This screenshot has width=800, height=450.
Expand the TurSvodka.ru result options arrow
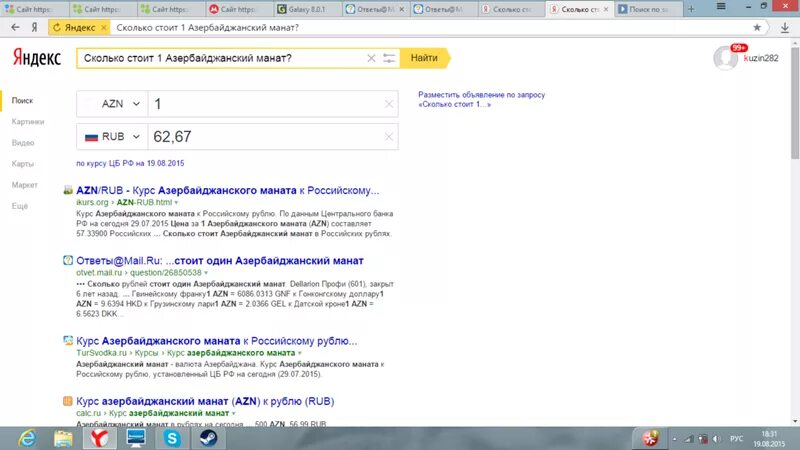pyautogui.click(x=299, y=353)
